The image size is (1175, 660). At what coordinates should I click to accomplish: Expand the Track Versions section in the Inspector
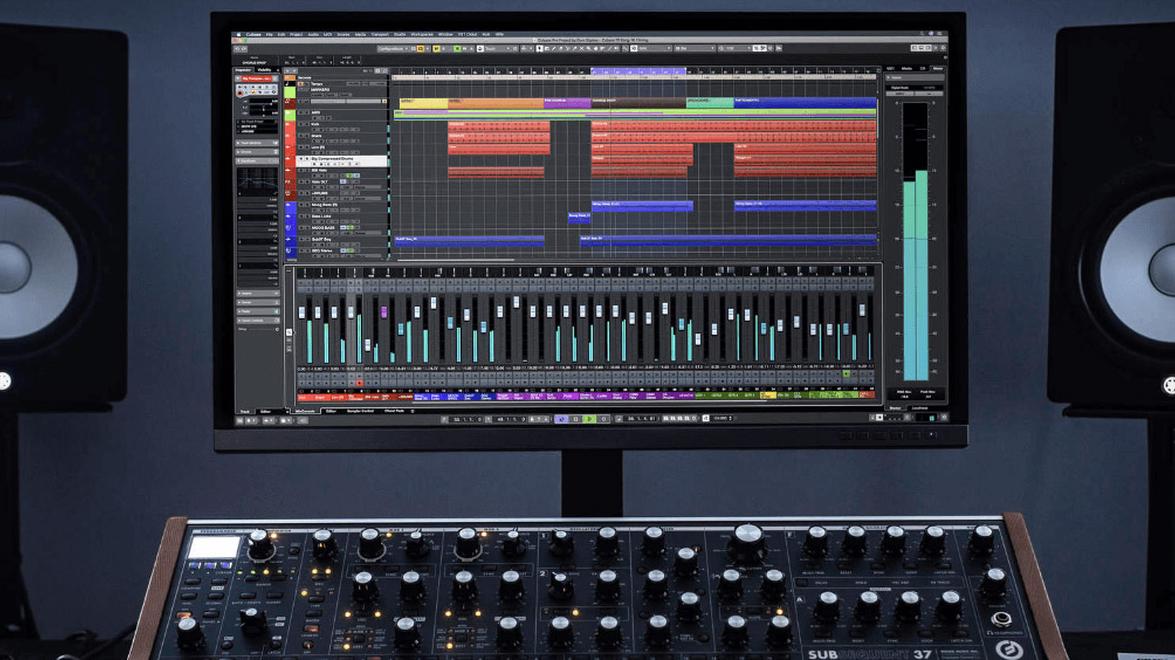258,143
